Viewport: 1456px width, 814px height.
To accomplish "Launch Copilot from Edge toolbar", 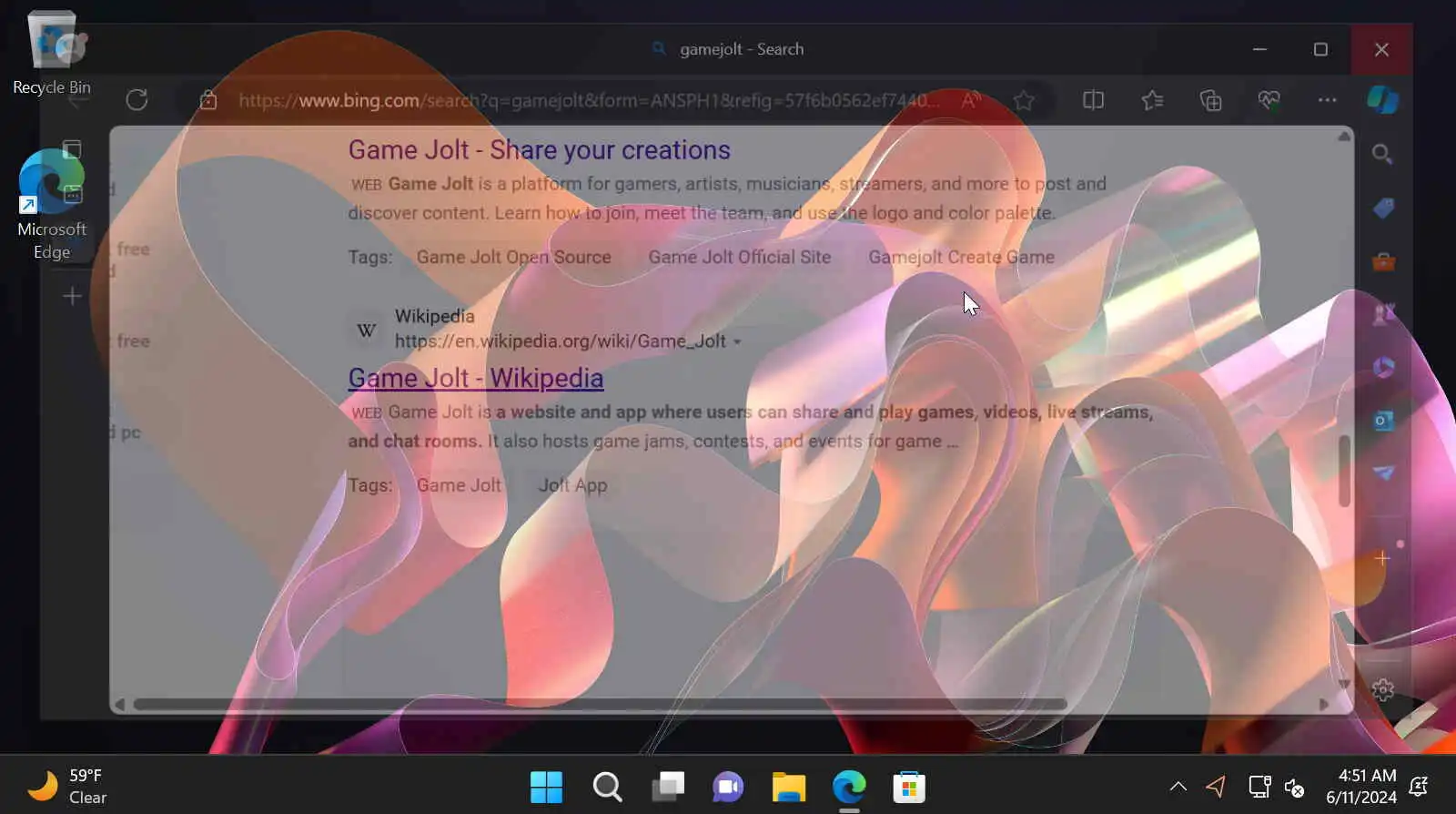I will pyautogui.click(x=1382, y=100).
